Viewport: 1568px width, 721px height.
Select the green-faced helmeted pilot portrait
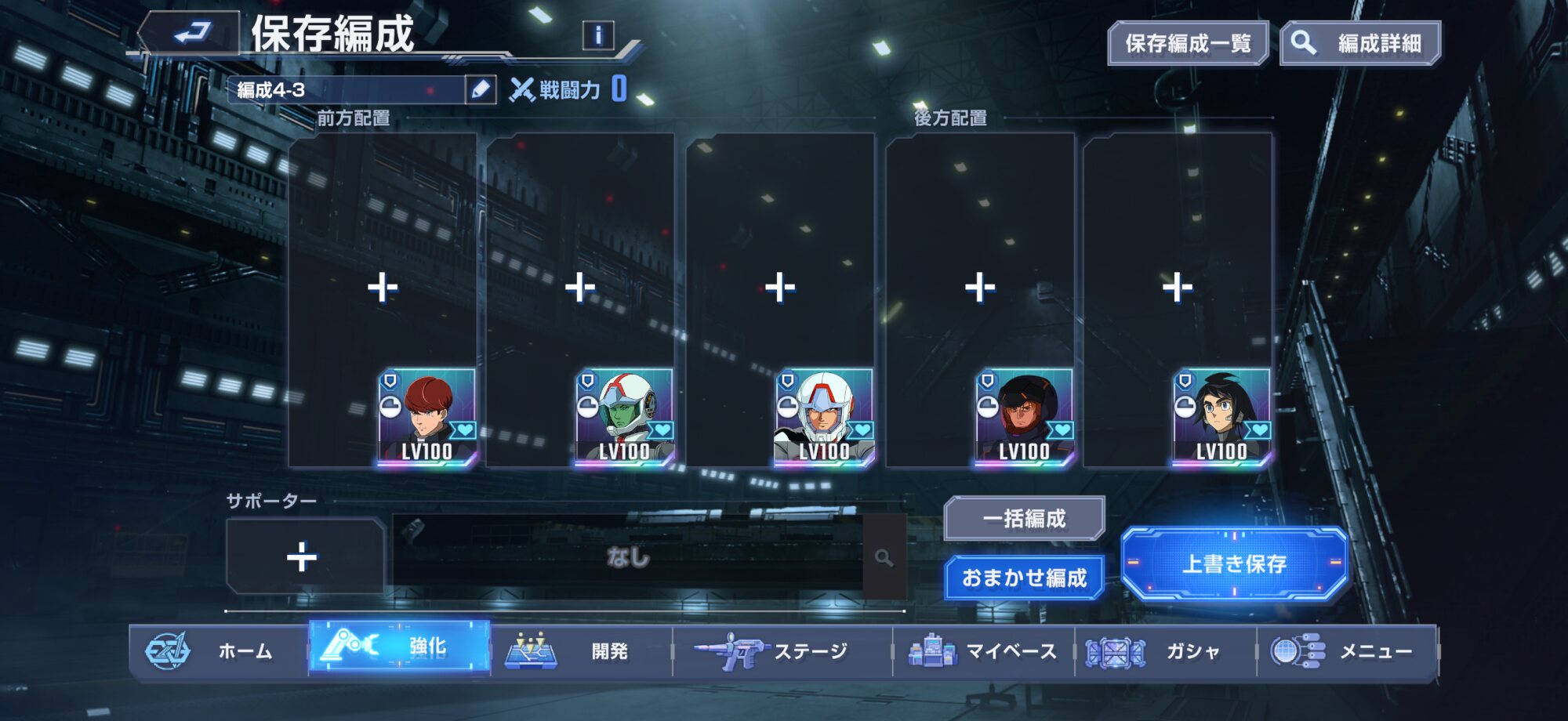point(625,418)
